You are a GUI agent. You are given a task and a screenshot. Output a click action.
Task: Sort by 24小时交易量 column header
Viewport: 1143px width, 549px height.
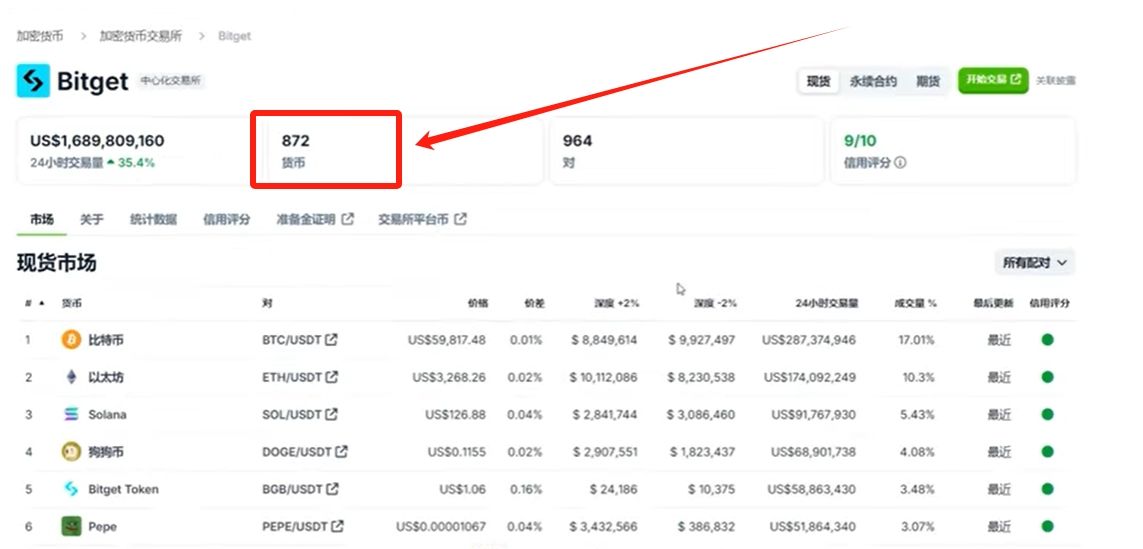click(x=826, y=303)
